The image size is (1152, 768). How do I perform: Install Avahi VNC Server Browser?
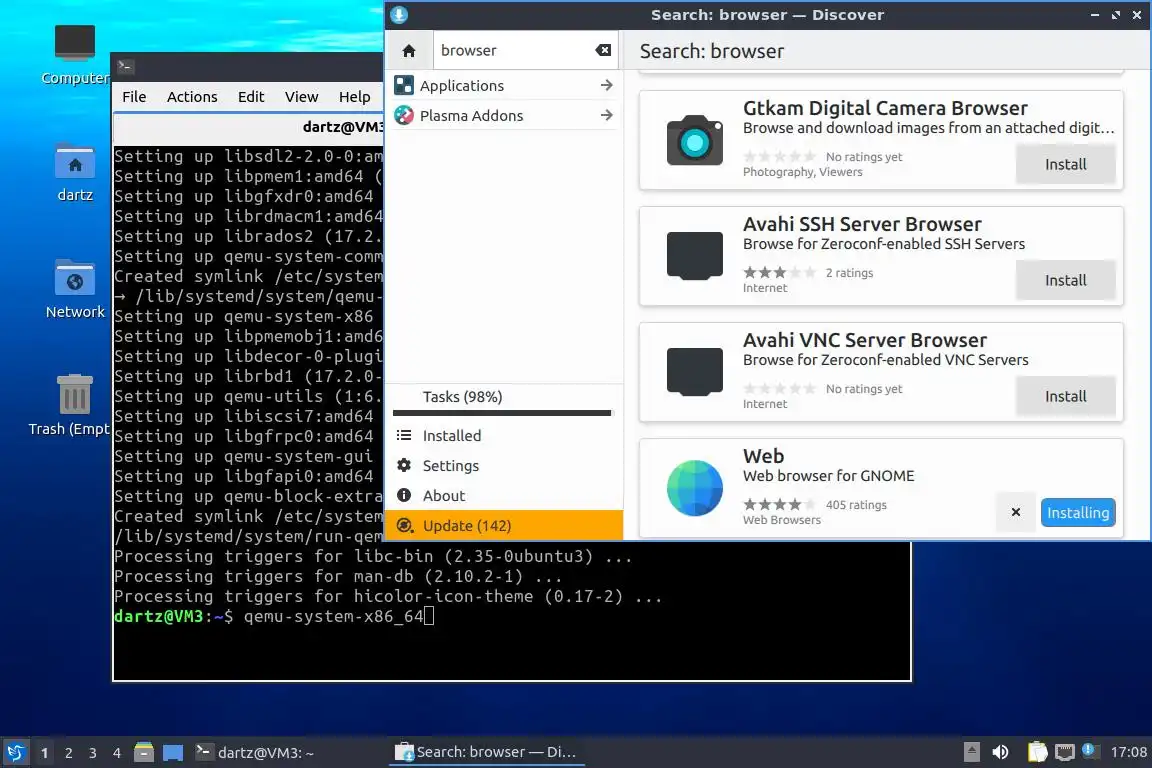pyautogui.click(x=1065, y=397)
